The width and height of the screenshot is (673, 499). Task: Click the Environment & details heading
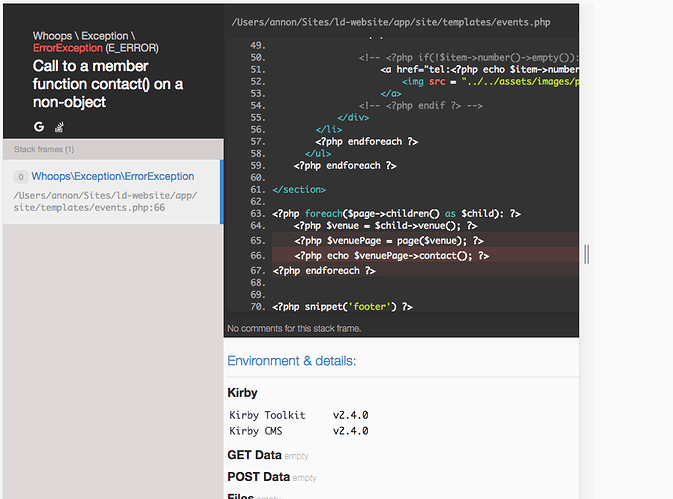(292, 361)
